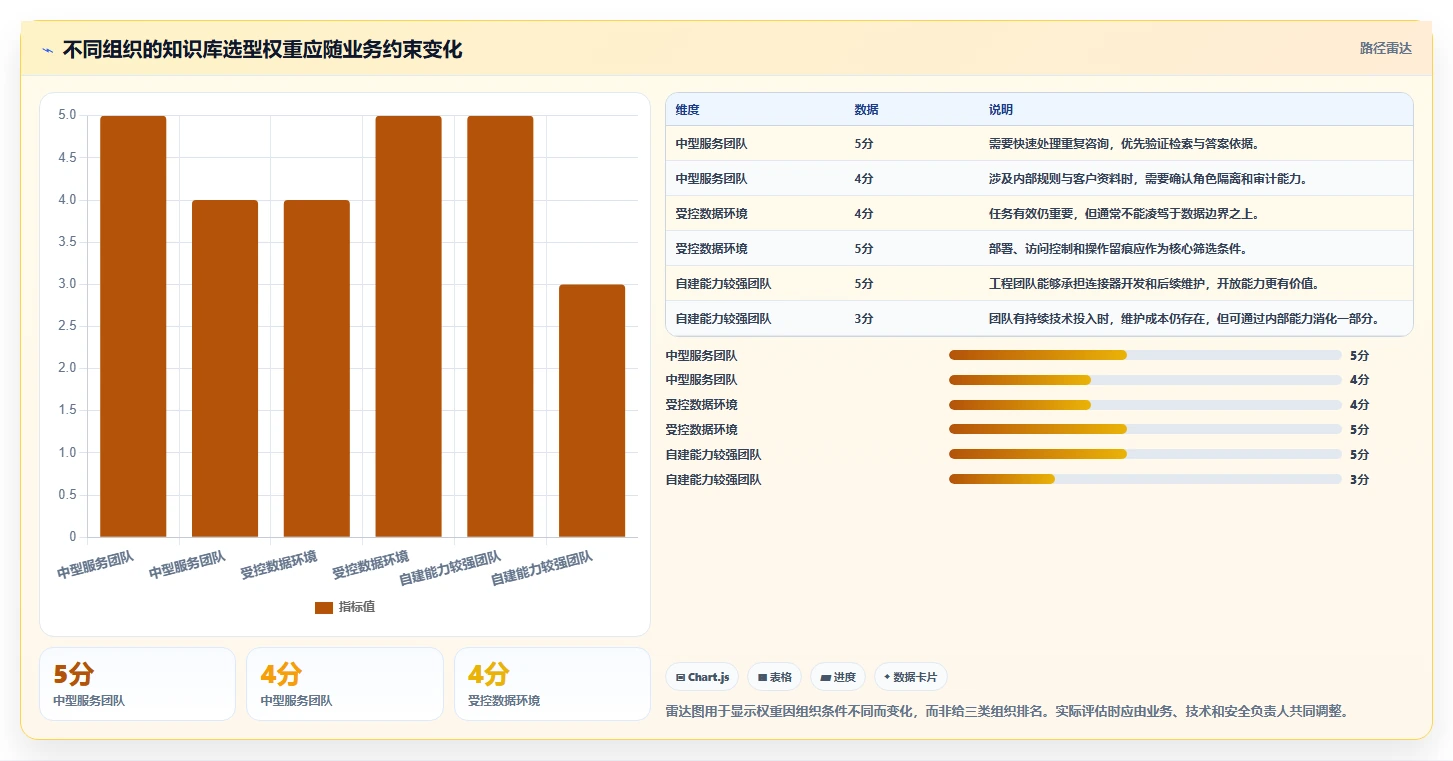Viewport: 1453px width, 761px height.
Task: Click the 3分 value beside the last progress bar
Action: [x=1359, y=480]
